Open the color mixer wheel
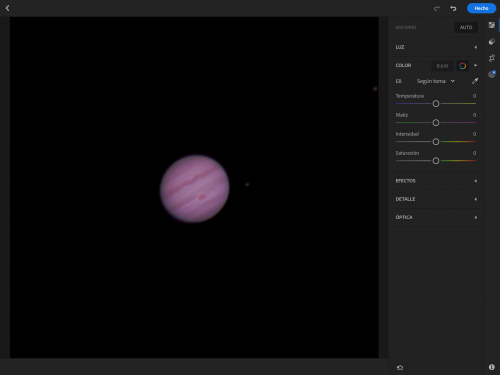Viewport: 500px width, 375px height. [462, 66]
